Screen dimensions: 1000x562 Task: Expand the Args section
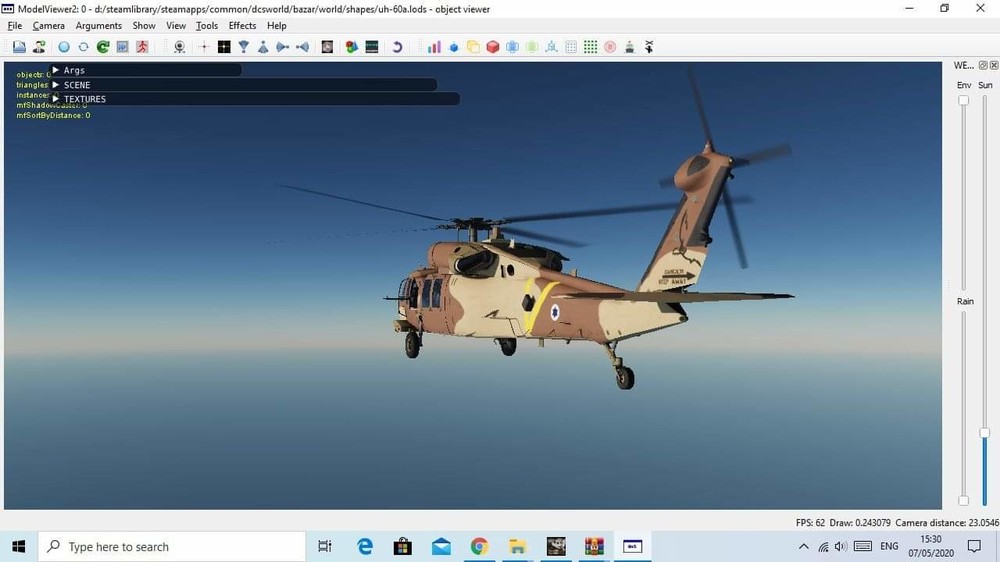click(56, 70)
